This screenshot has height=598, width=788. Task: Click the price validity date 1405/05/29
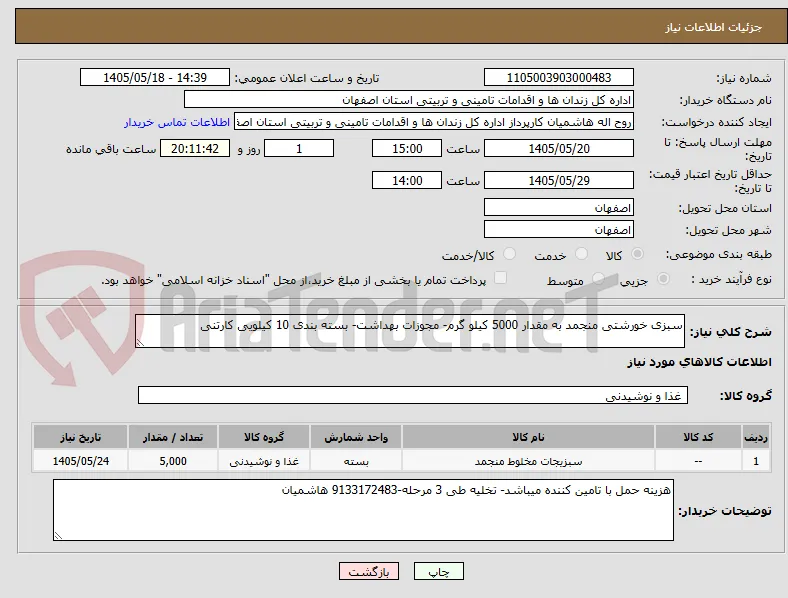click(x=558, y=180)
